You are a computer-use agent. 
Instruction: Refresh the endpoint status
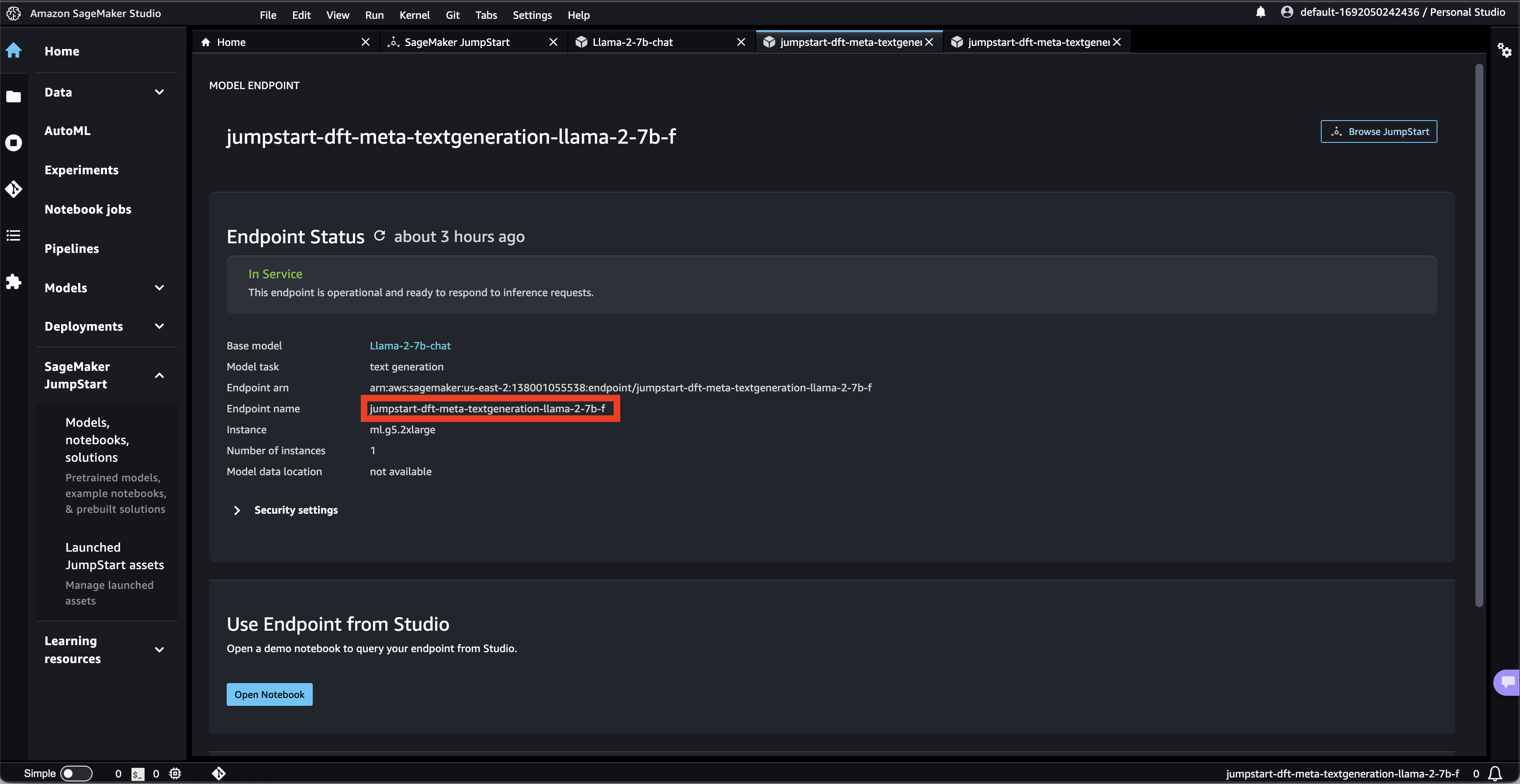pyautogui.click(x=380, y=236)
